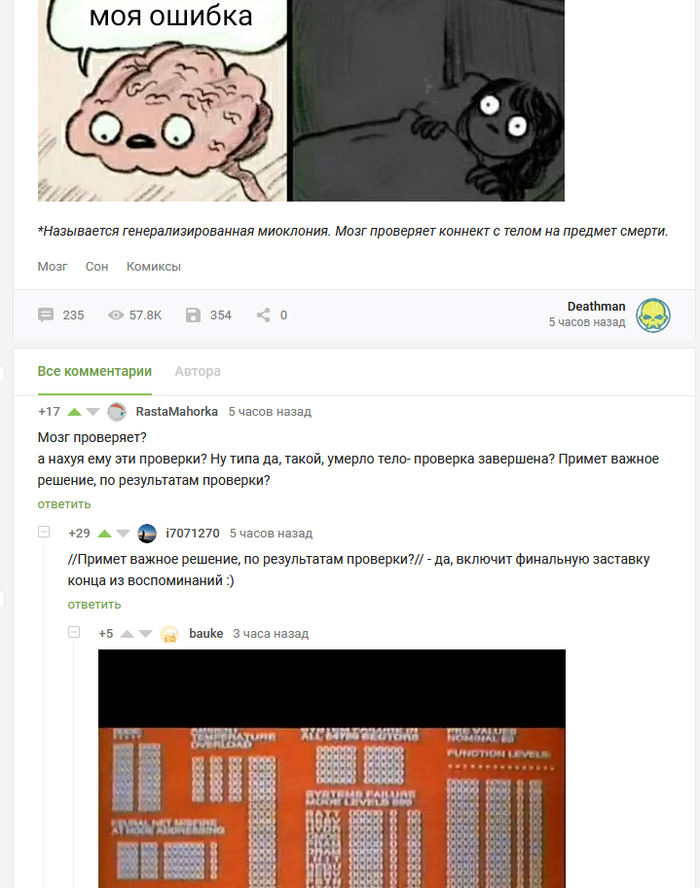Open i7071270's avatar icon
The image size is (700, 888).
point(147,533)
